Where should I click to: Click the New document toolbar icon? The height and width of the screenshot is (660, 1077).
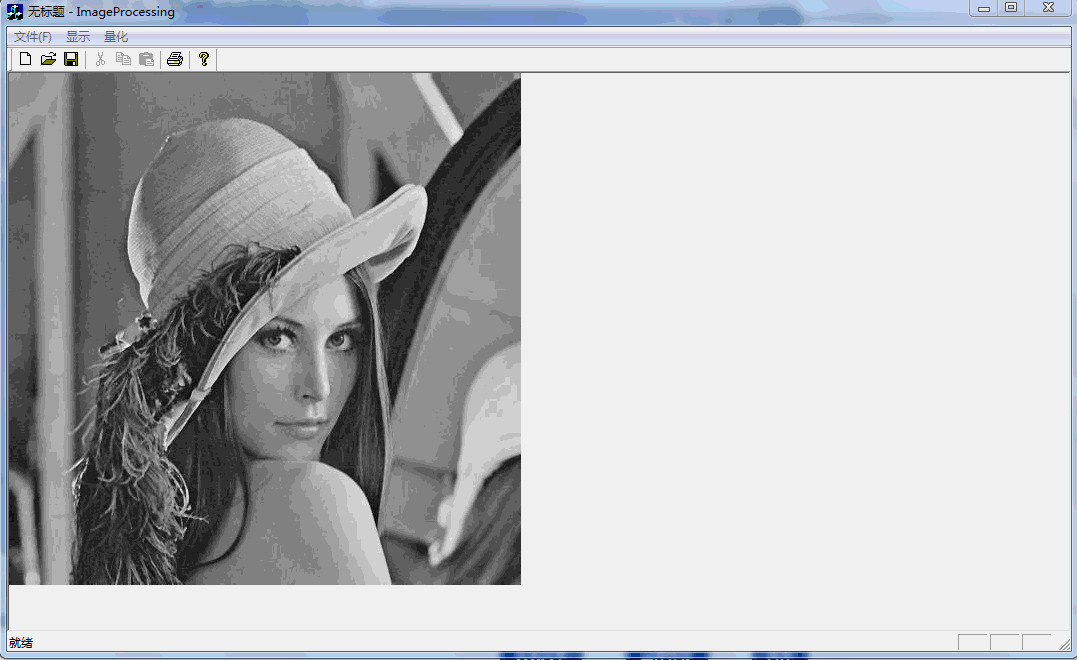coord(25,59)
